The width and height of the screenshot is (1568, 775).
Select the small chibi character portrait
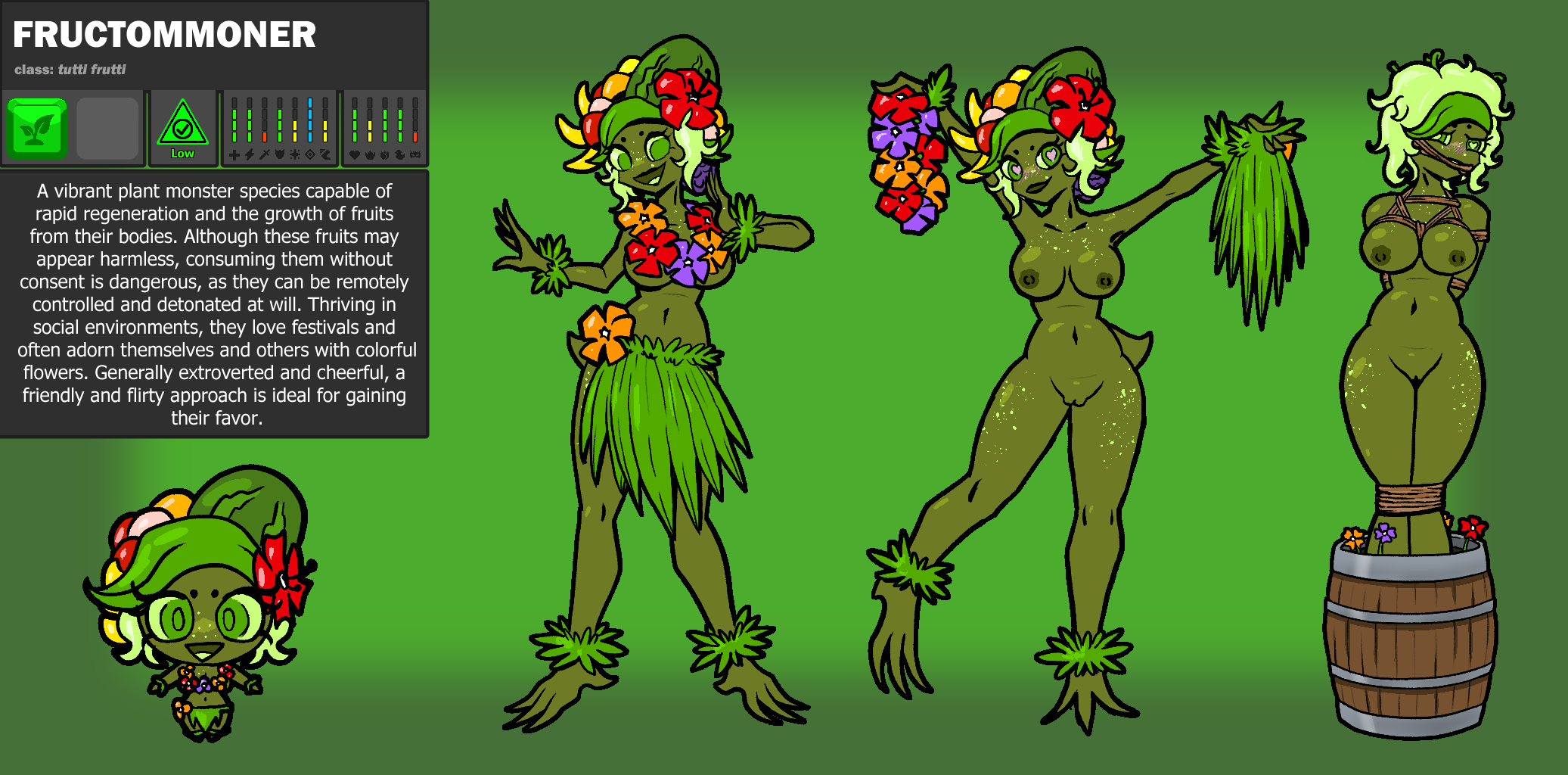coord(200,603)
